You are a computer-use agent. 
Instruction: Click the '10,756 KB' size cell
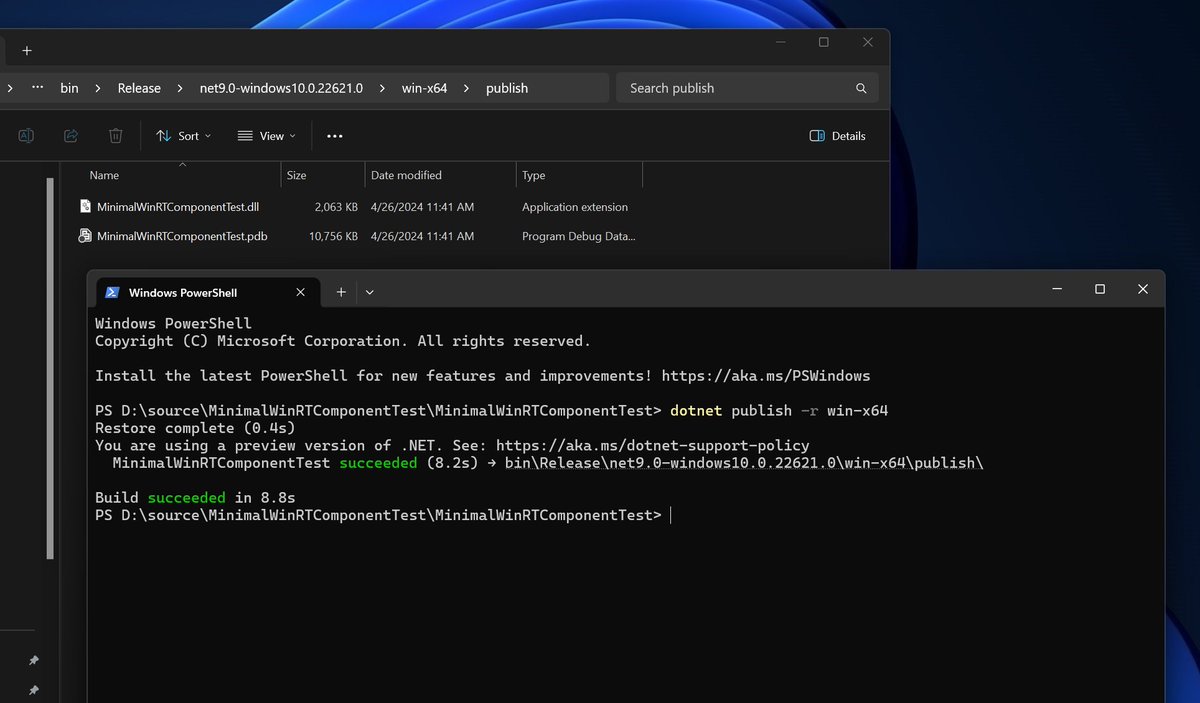click(333, 236)
